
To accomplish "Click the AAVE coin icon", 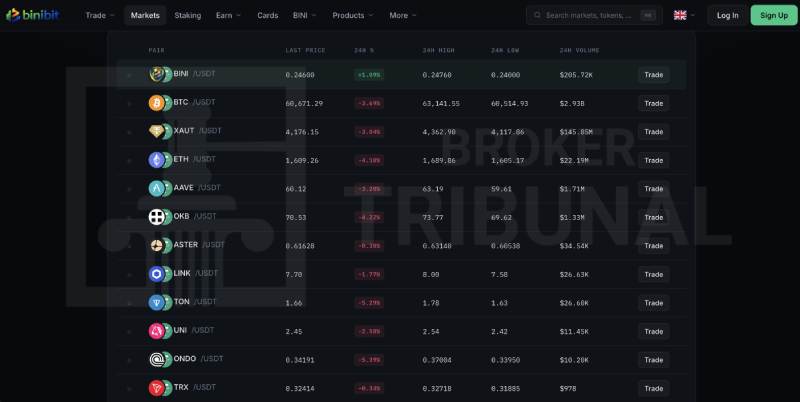I will [157, 189].
